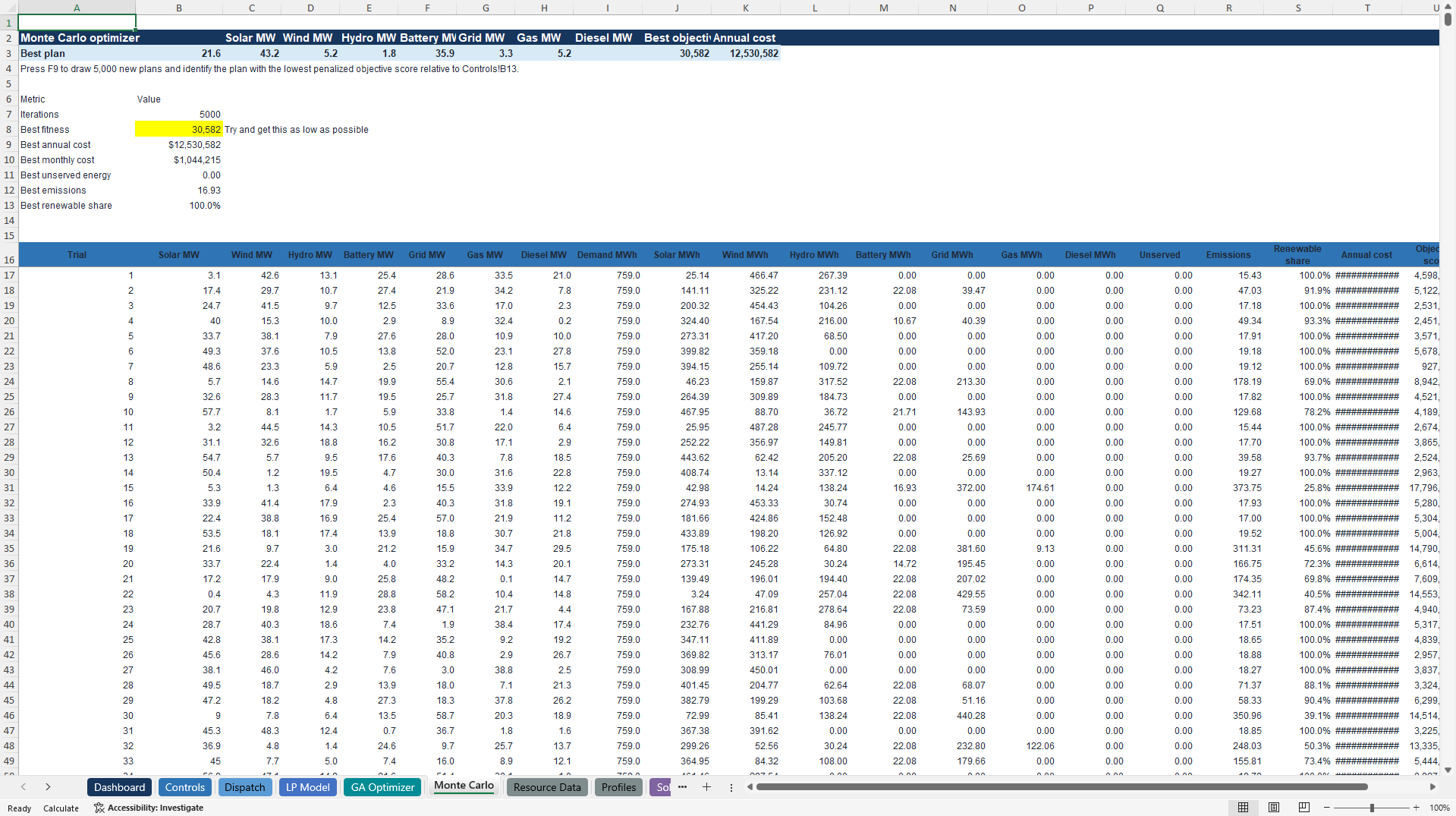The width and height of the screenshot is (1456, 816).
Task: Click the horizontal scrollbar right arrow
Action: pos(1432,787)
